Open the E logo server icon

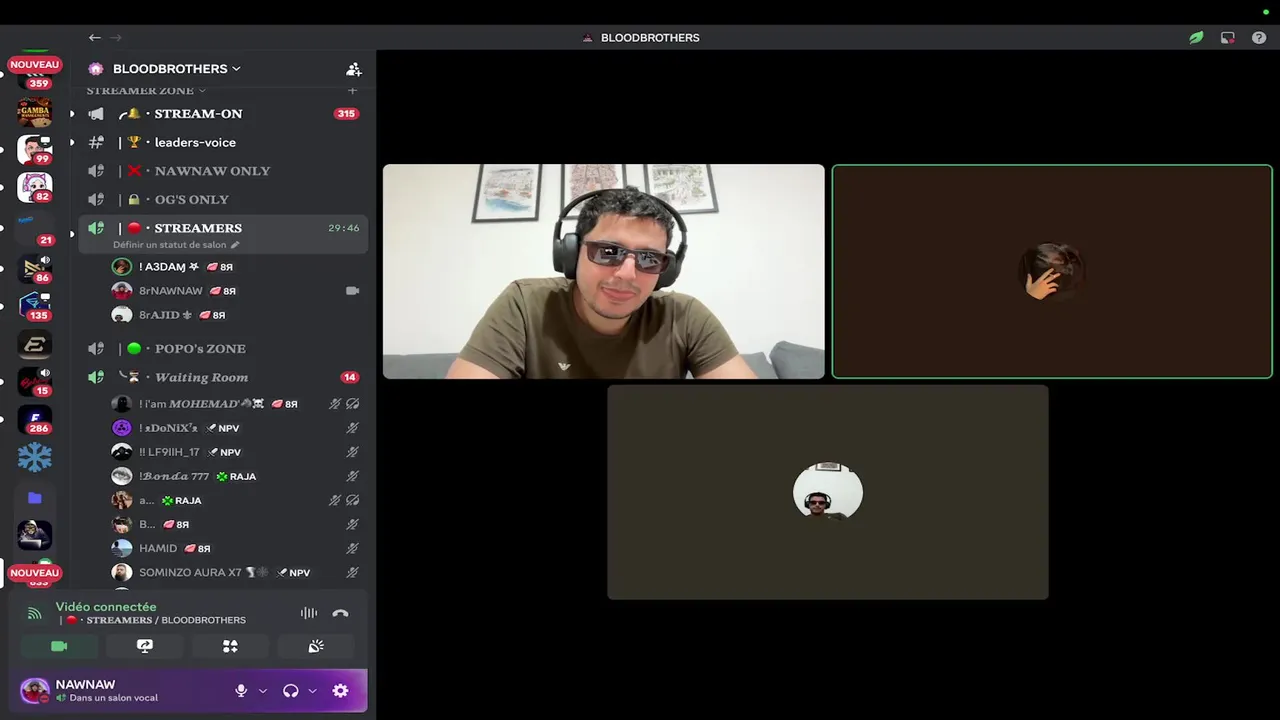[35, 344]
